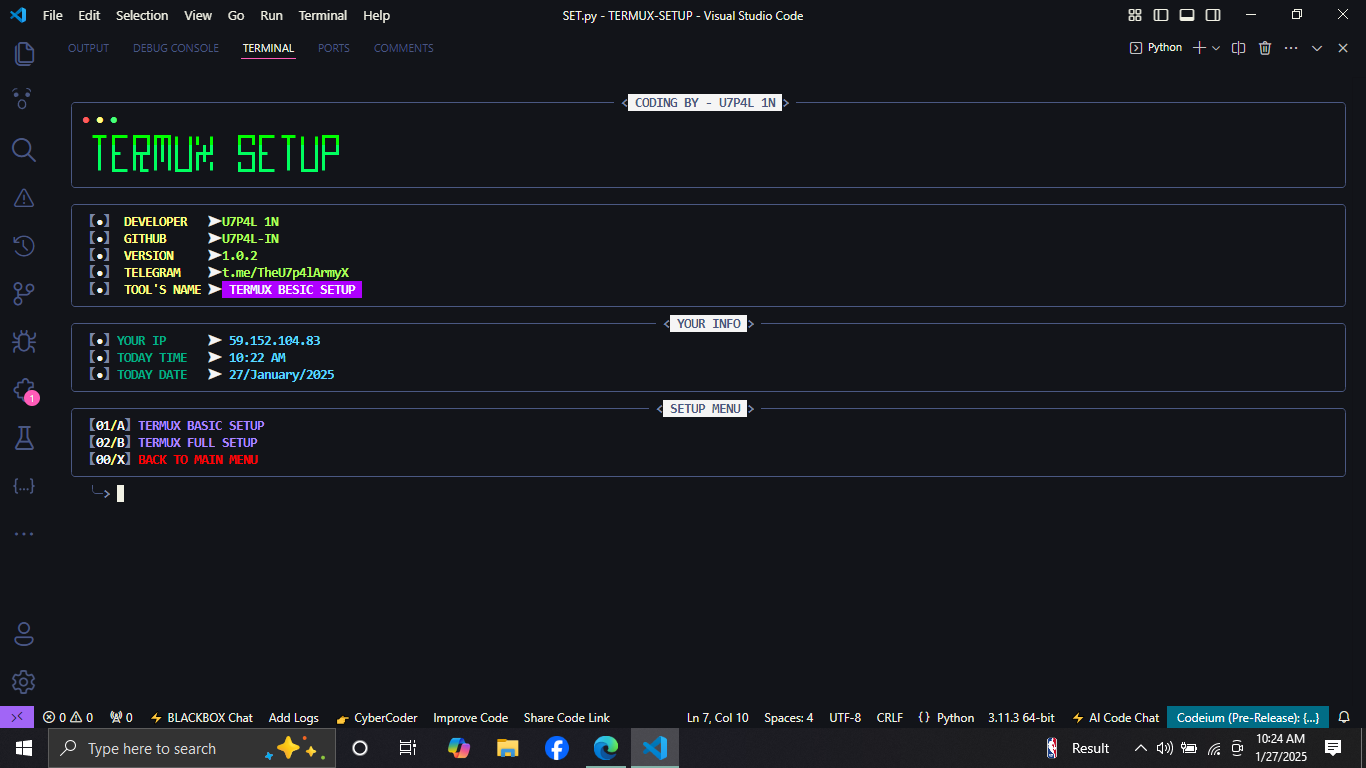
Task: Open AI Code Chat in status bar
Action: tap(1115, 717)
